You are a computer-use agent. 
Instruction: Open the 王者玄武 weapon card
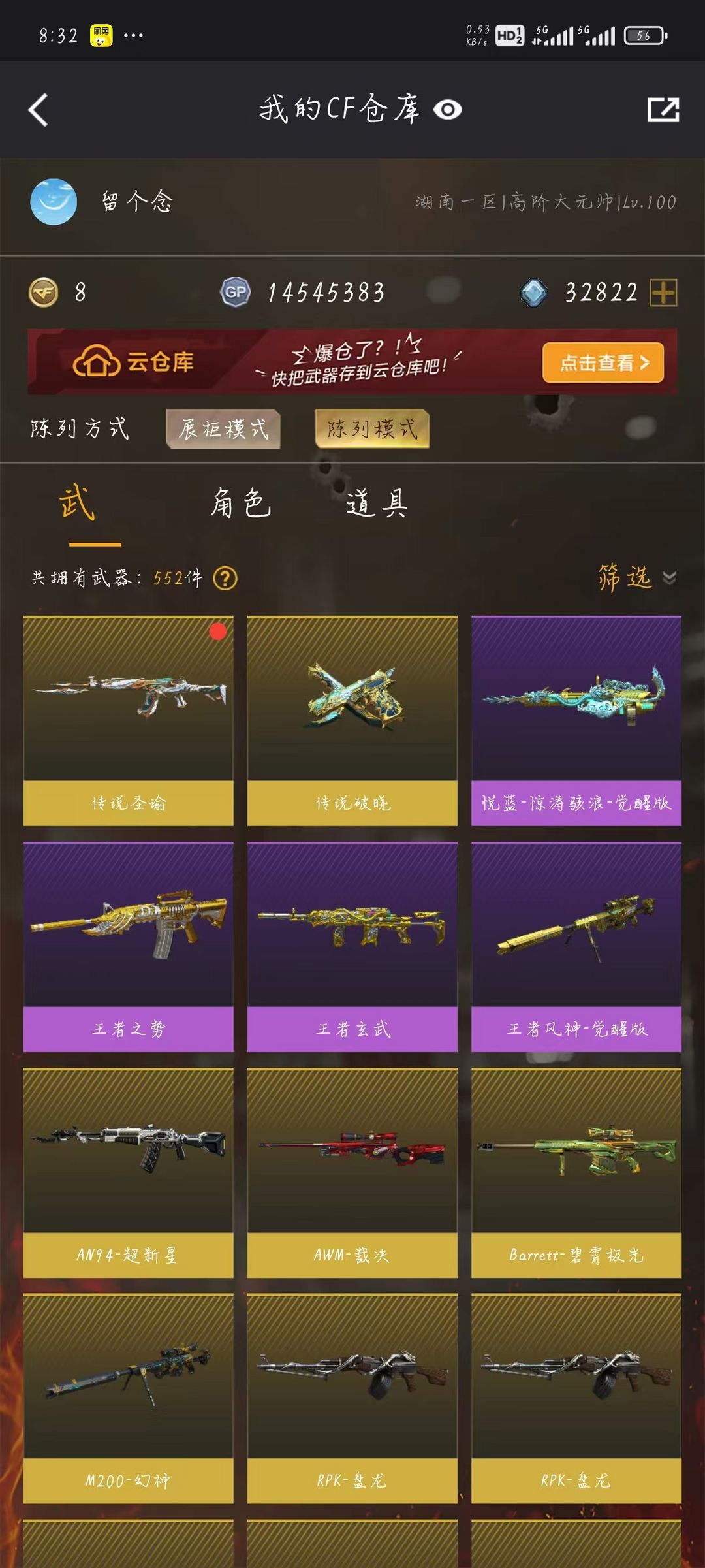[352, 947]
